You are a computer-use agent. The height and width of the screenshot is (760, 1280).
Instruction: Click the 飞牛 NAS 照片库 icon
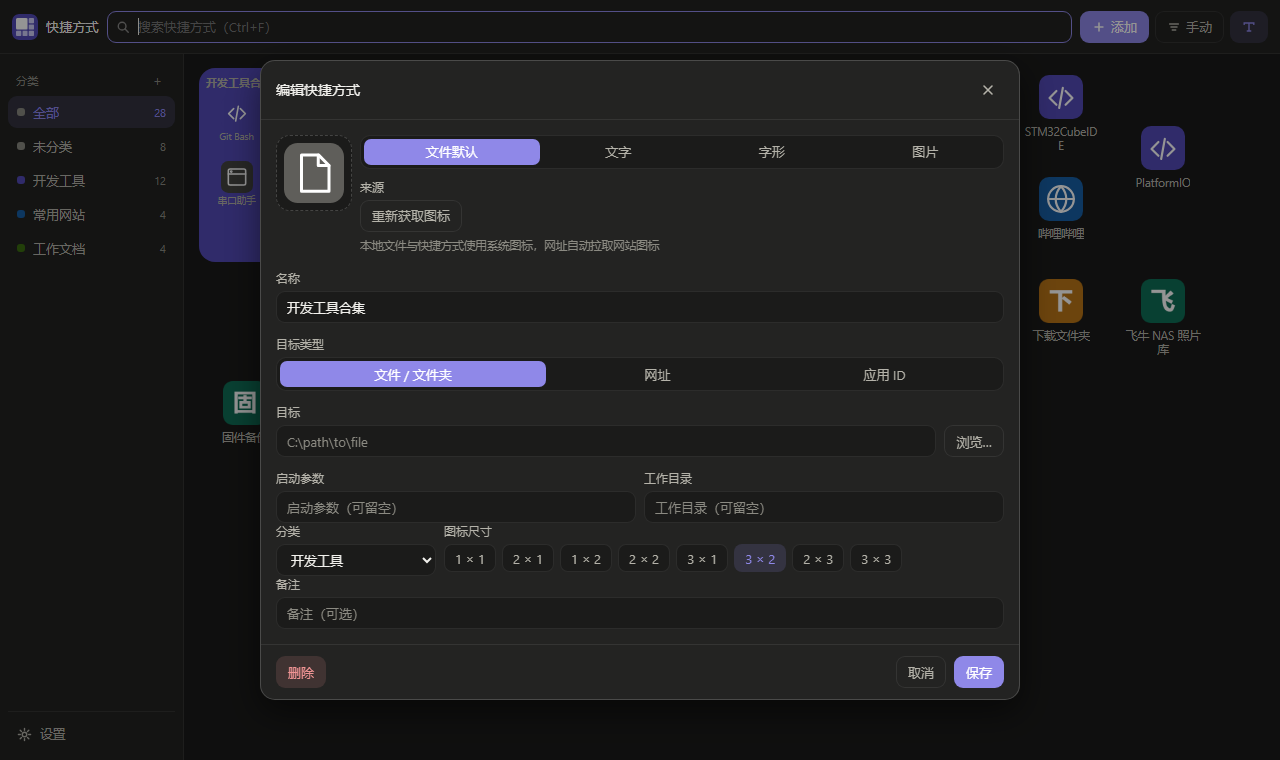(1163, 301)
